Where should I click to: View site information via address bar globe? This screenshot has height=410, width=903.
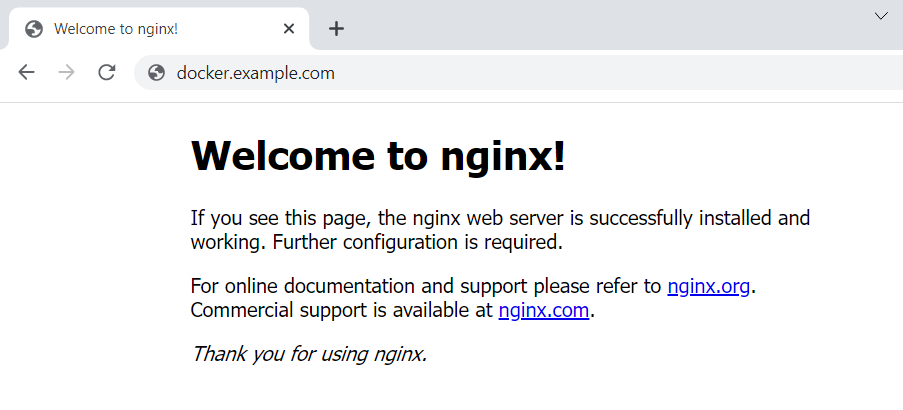(x=156, y=73)
